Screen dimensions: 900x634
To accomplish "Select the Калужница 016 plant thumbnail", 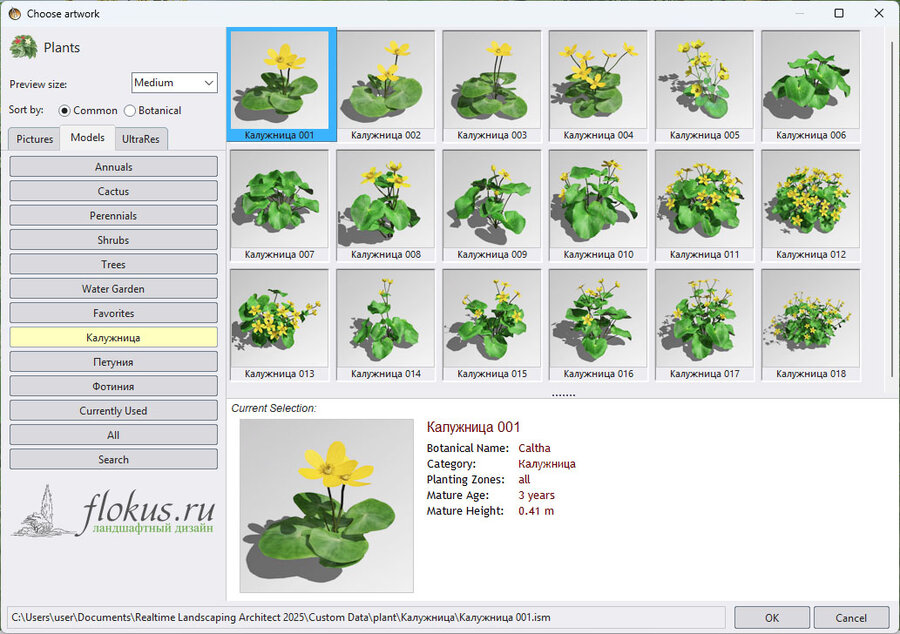I will click(x=598, y=324).
